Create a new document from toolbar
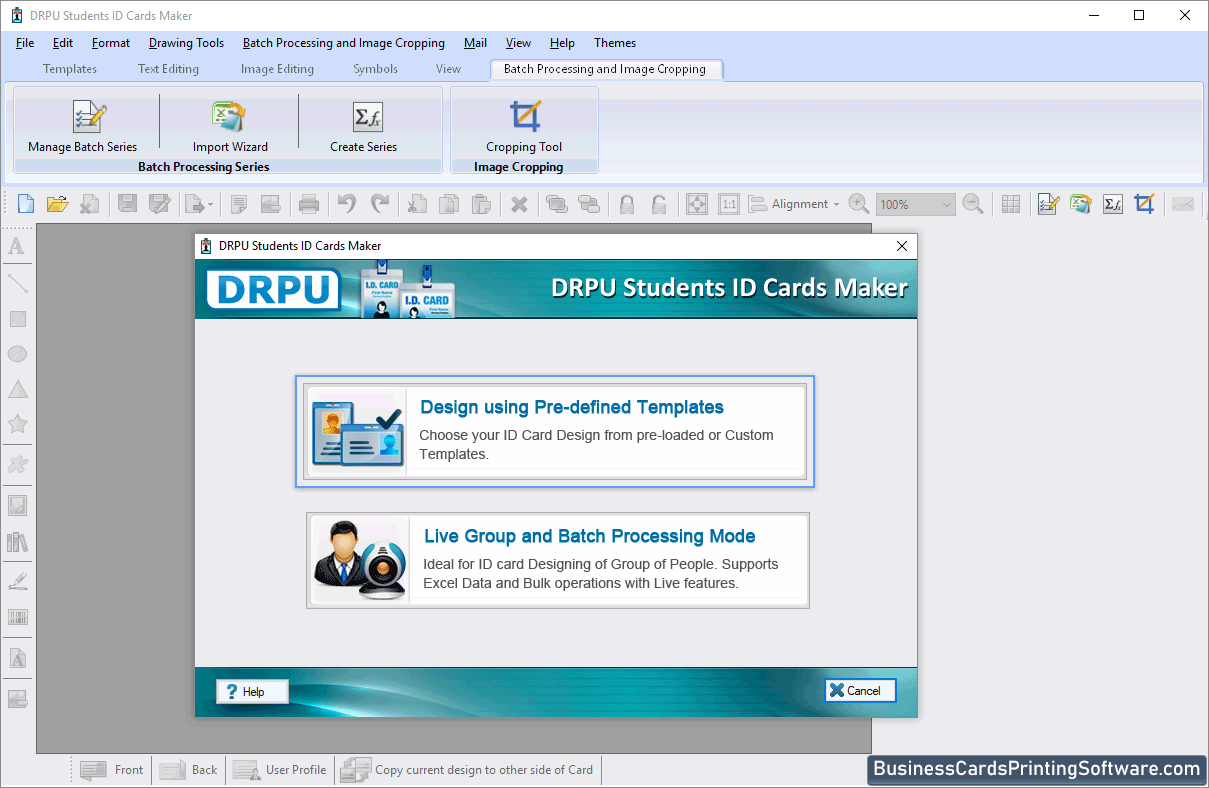Image resolution: width=1209 pixels, height=788 pixels. tap(26, 204)
